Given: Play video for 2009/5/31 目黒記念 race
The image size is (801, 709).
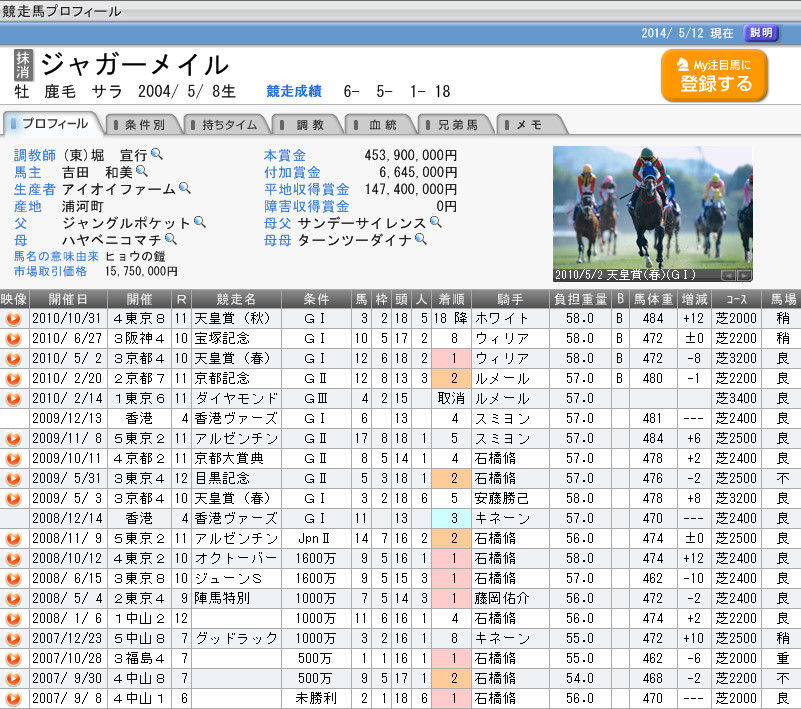Looking at the screenshot, I should click(x=14, y=479).
